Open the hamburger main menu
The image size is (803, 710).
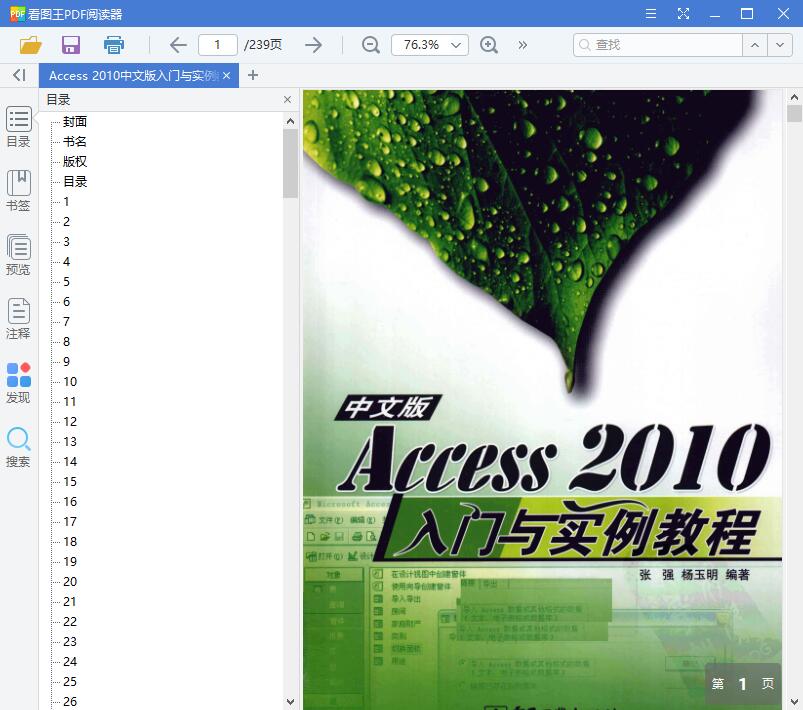click(x=650, y=13)
